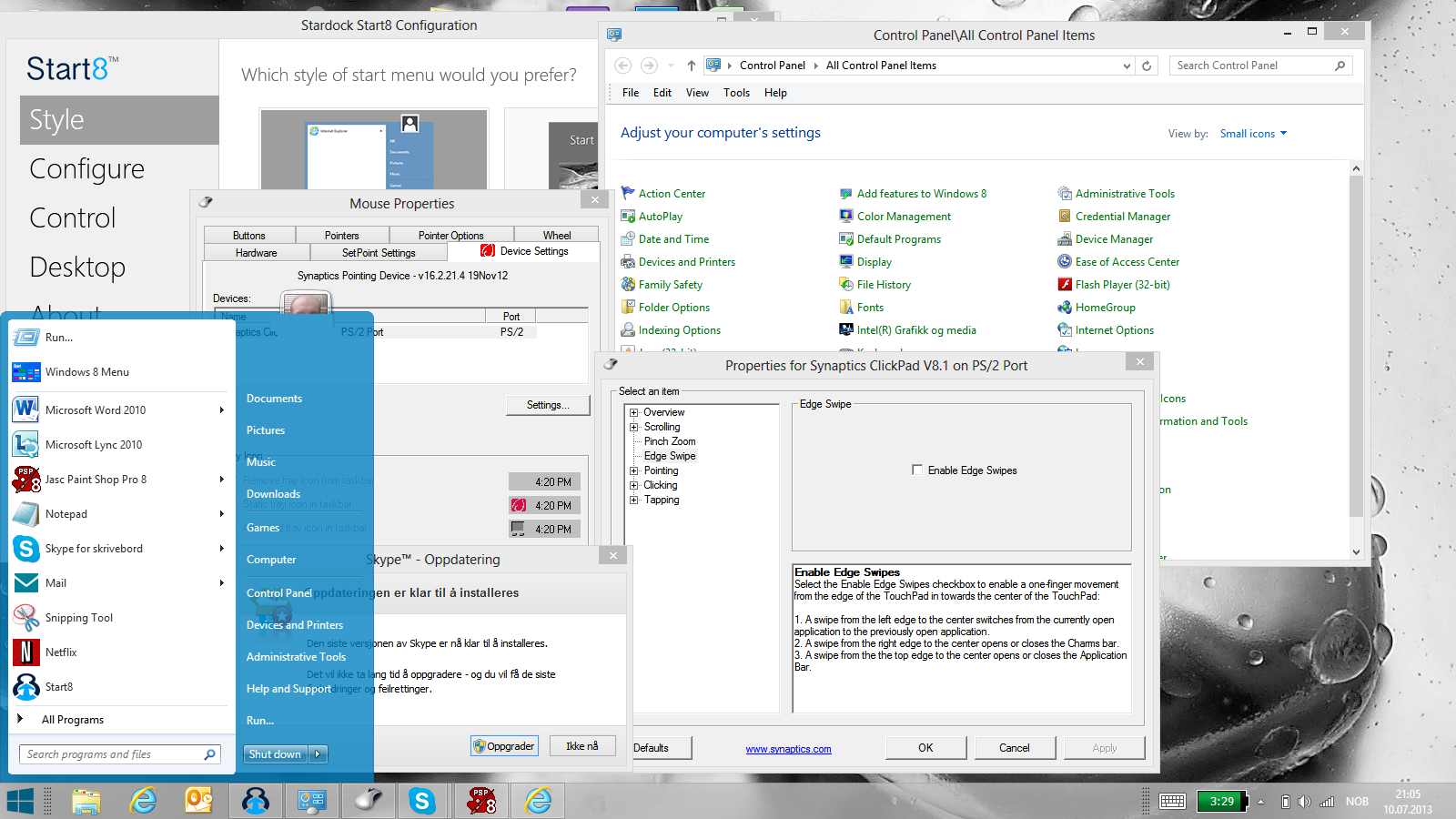Screen dimensions: 1456x819
Task: Show hidden tray icons arrow
Action: 1260,802
